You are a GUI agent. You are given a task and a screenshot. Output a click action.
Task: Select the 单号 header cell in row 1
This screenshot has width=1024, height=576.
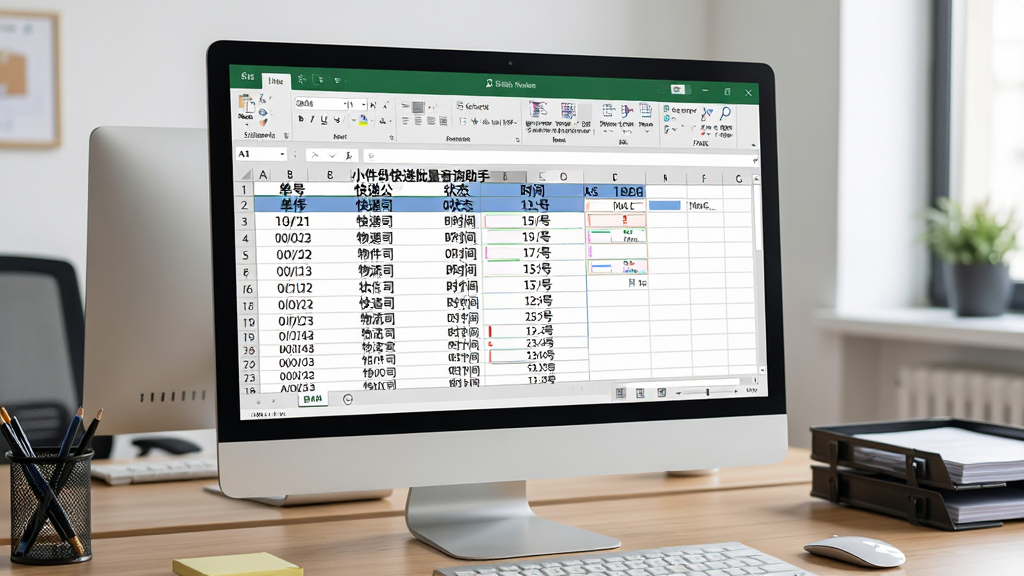pos(292,189)
